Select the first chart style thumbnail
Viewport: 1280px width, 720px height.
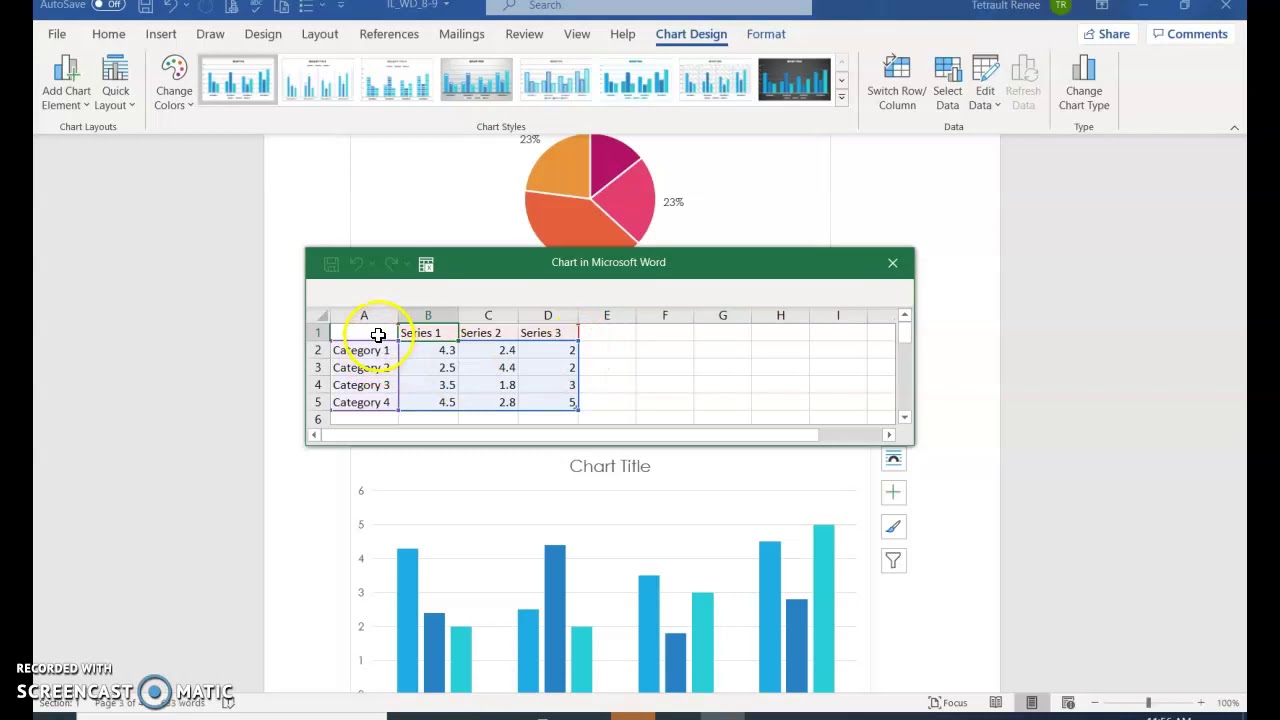click(238, 80)
